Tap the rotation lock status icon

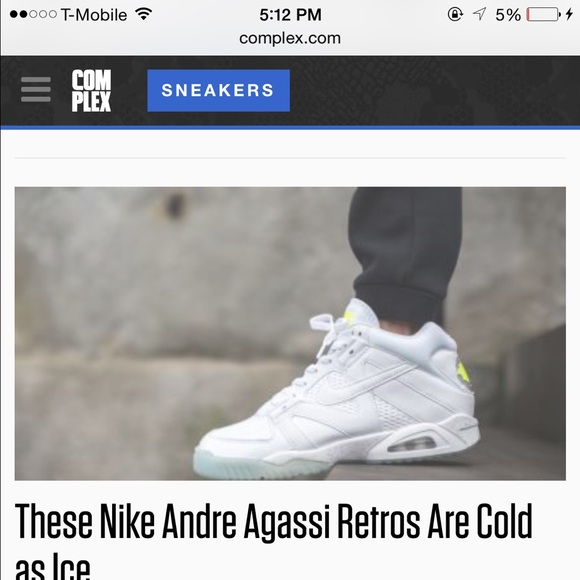tap(455, 14)
